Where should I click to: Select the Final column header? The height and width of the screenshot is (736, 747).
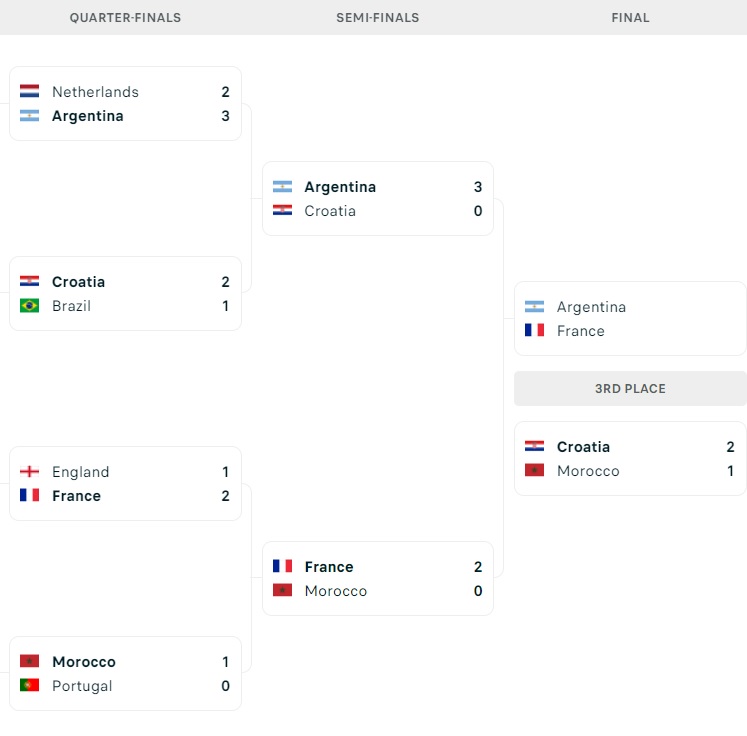click(630, 18)
